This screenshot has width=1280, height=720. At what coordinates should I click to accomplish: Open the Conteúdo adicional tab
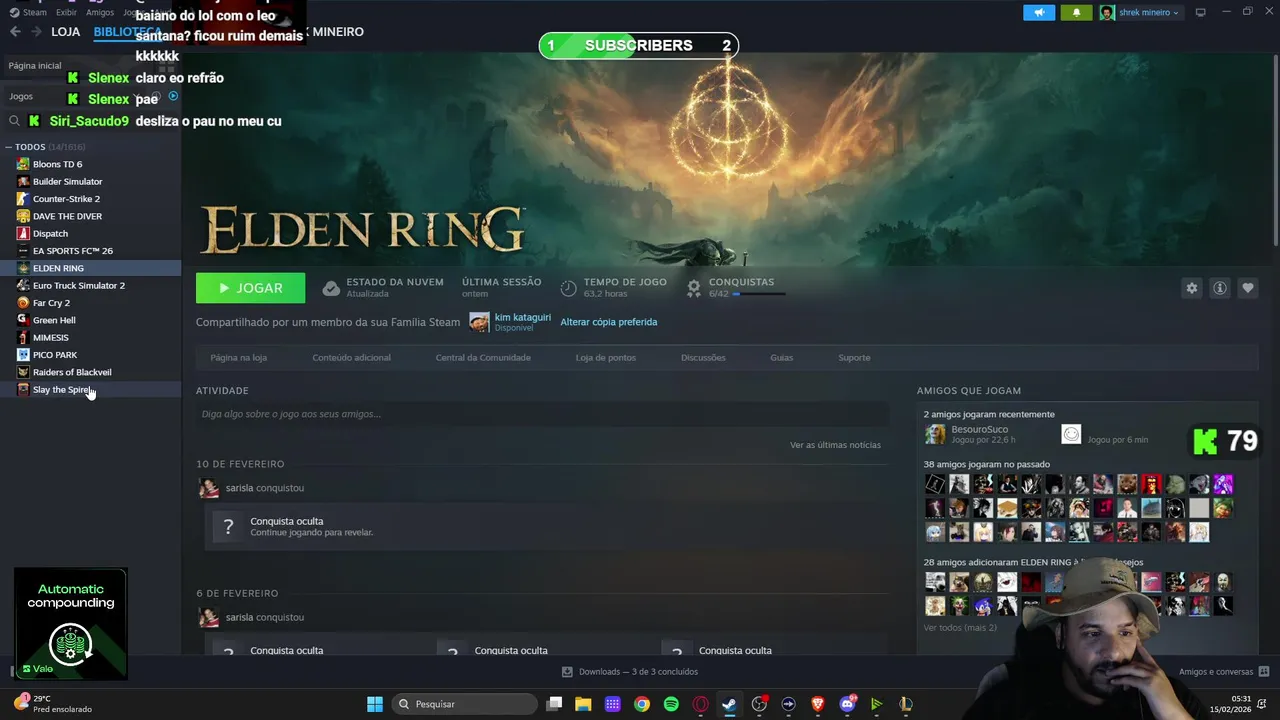(351, 357)
